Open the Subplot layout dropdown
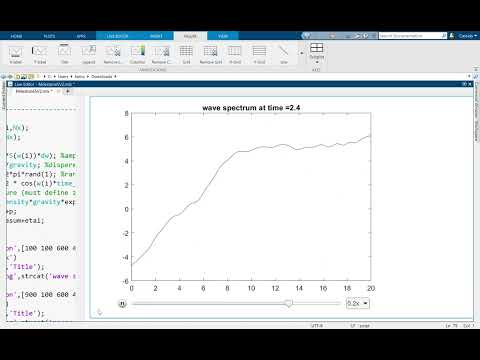Image resolution: width=480 pixels, height=360 pixels. 317,54
